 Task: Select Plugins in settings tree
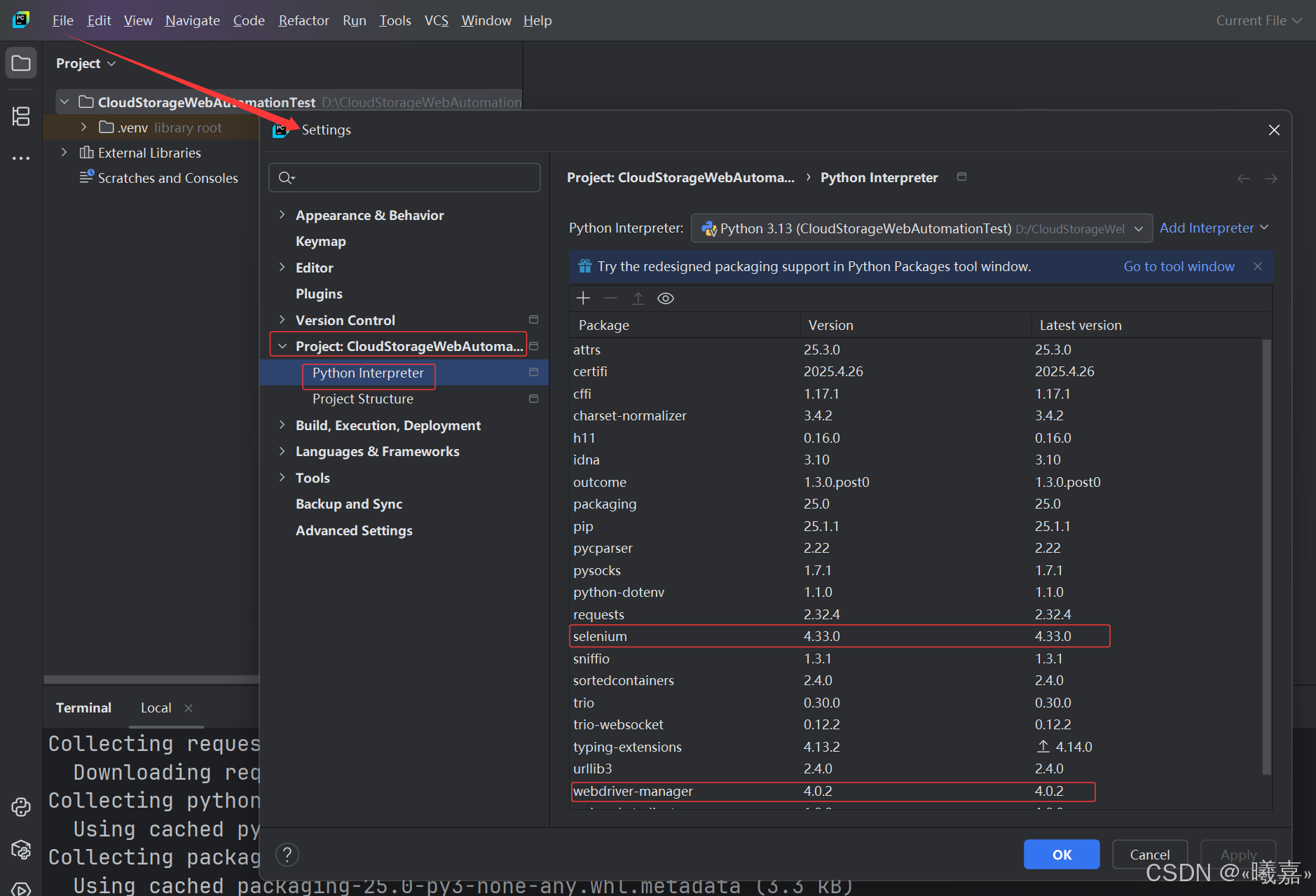(319, 294)
